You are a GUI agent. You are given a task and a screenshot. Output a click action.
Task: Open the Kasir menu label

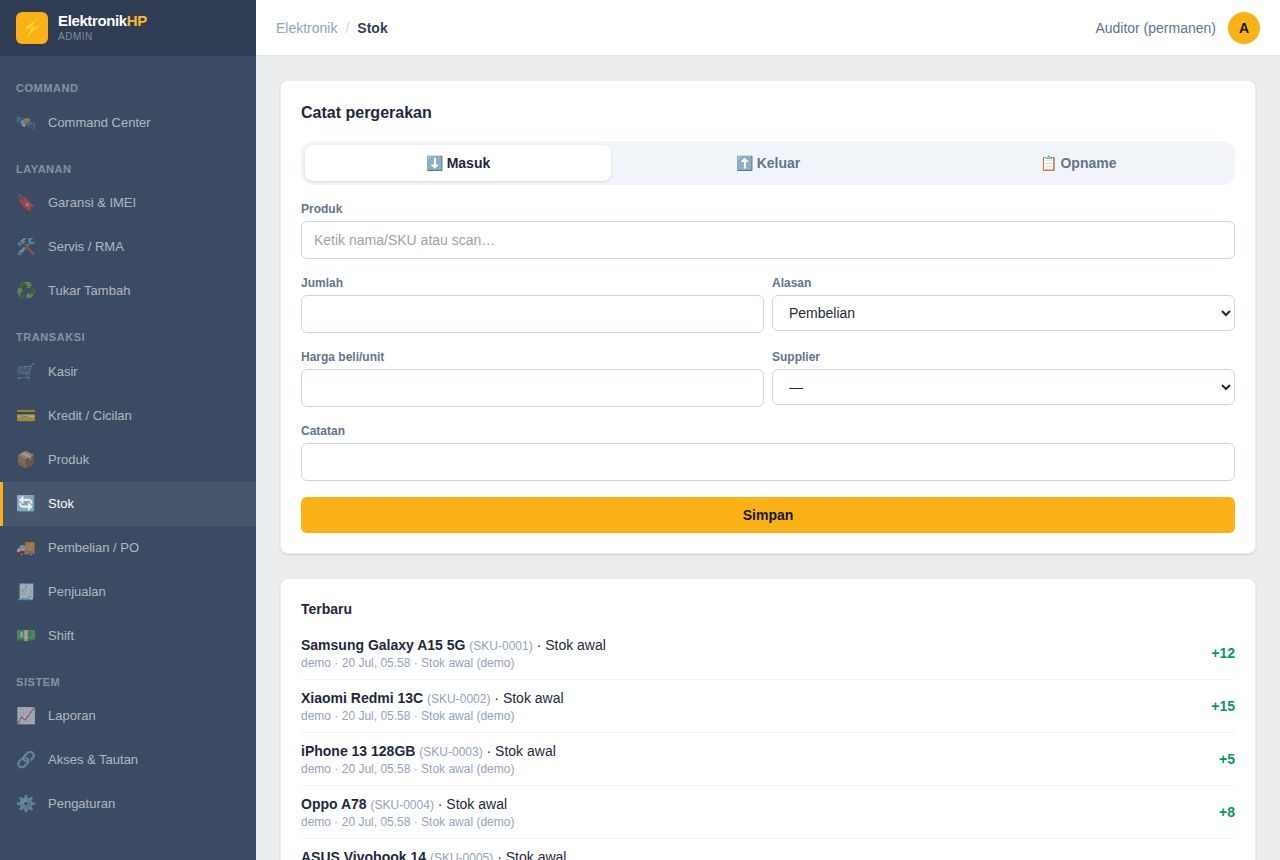point(63,372)
